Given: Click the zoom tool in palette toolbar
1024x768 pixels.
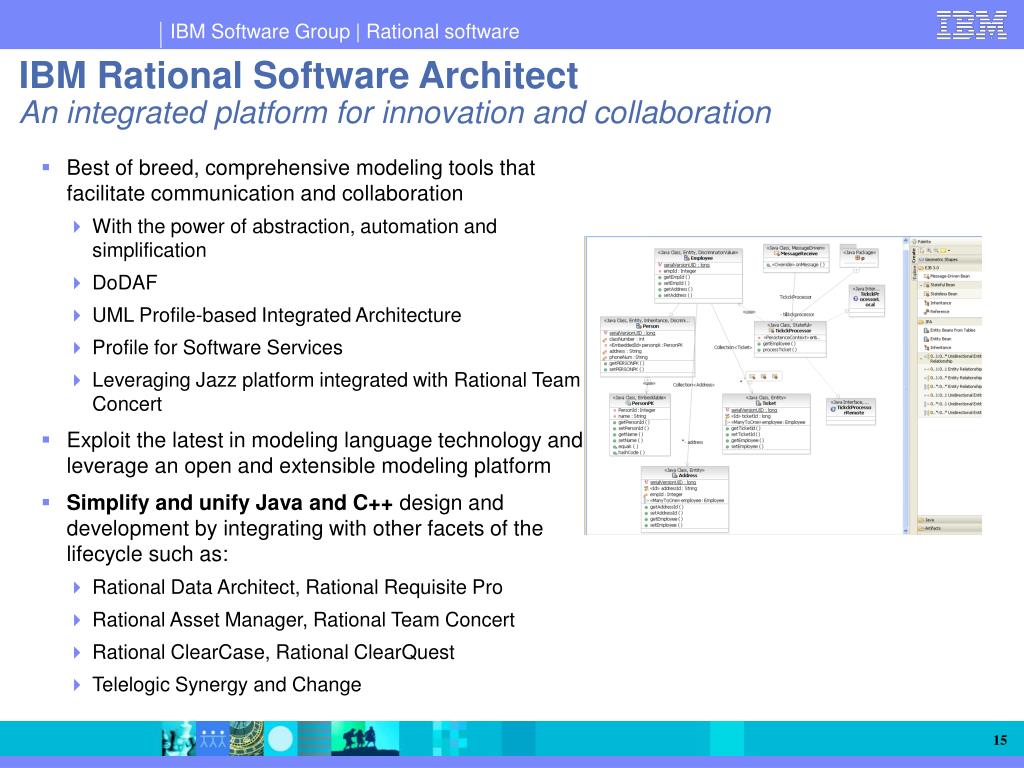Looking at the screenshot, I should [x=929, y=251].
